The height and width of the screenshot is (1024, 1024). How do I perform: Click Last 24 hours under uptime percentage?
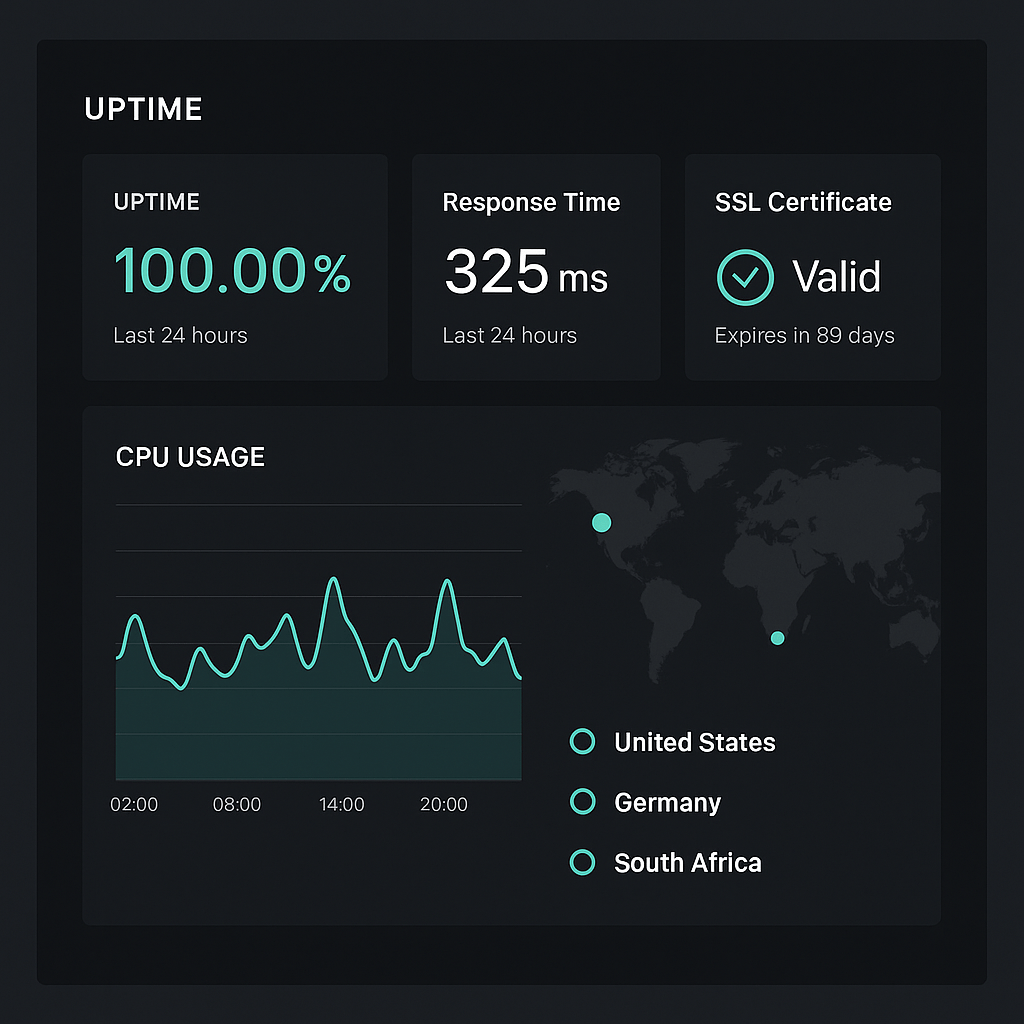pos(180,336)
